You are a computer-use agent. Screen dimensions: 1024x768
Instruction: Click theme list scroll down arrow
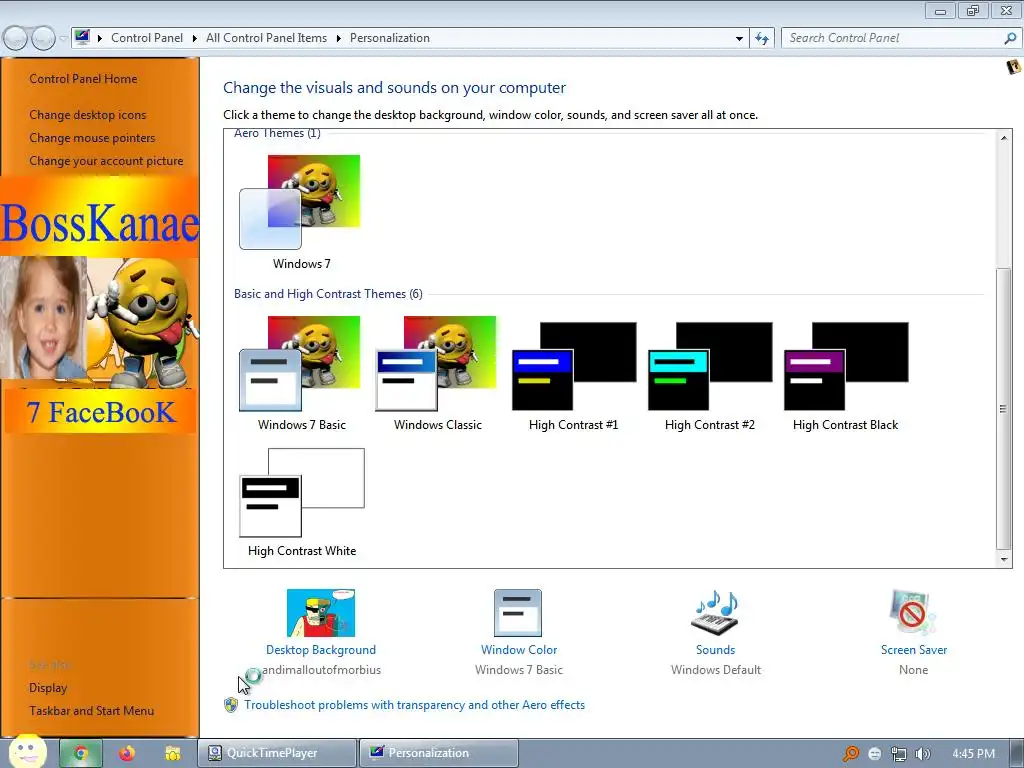tap(1004, 560)
